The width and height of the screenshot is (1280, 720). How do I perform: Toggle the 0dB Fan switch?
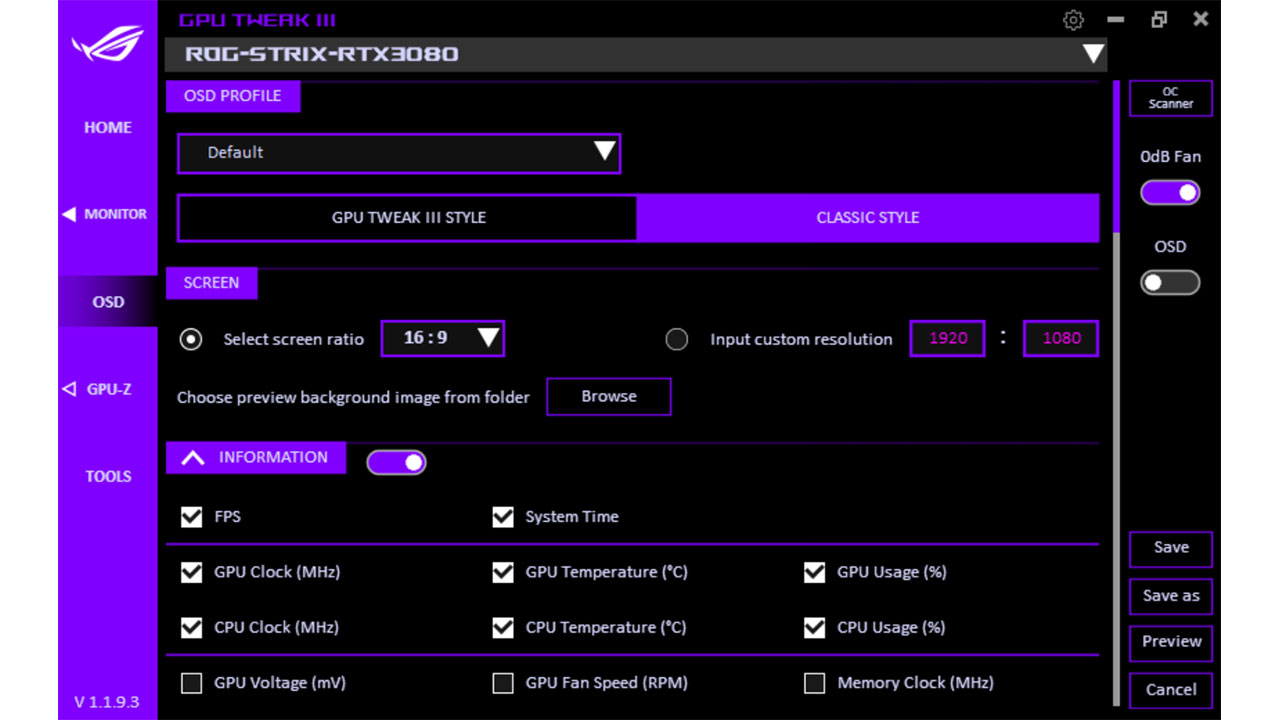[1170, 193]
